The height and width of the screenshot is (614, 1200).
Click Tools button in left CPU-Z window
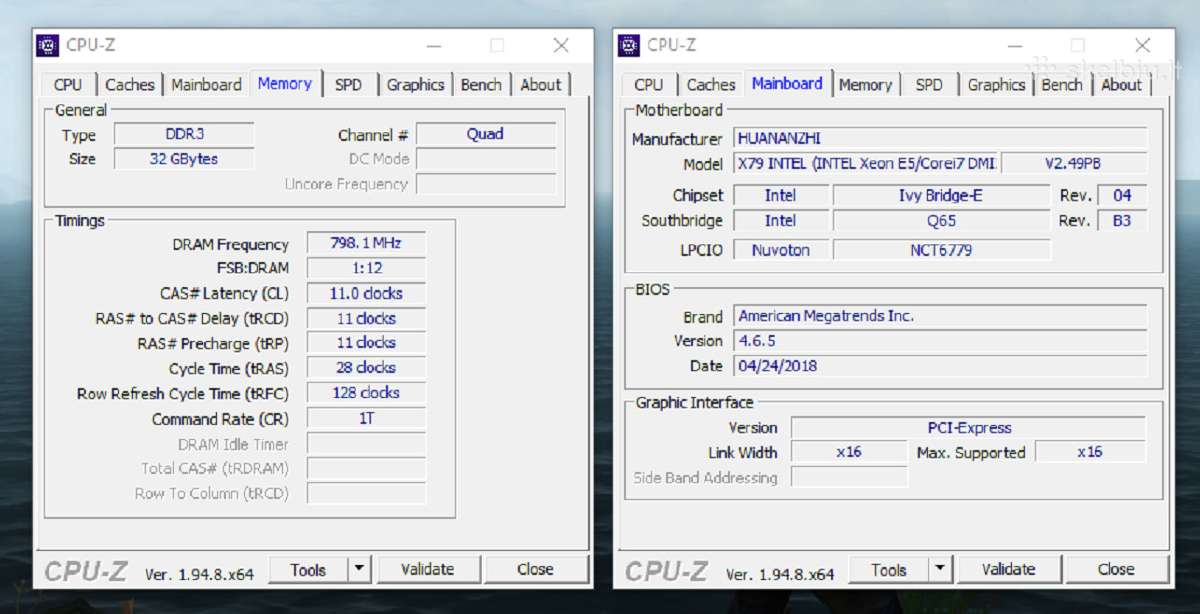[308, 570]
